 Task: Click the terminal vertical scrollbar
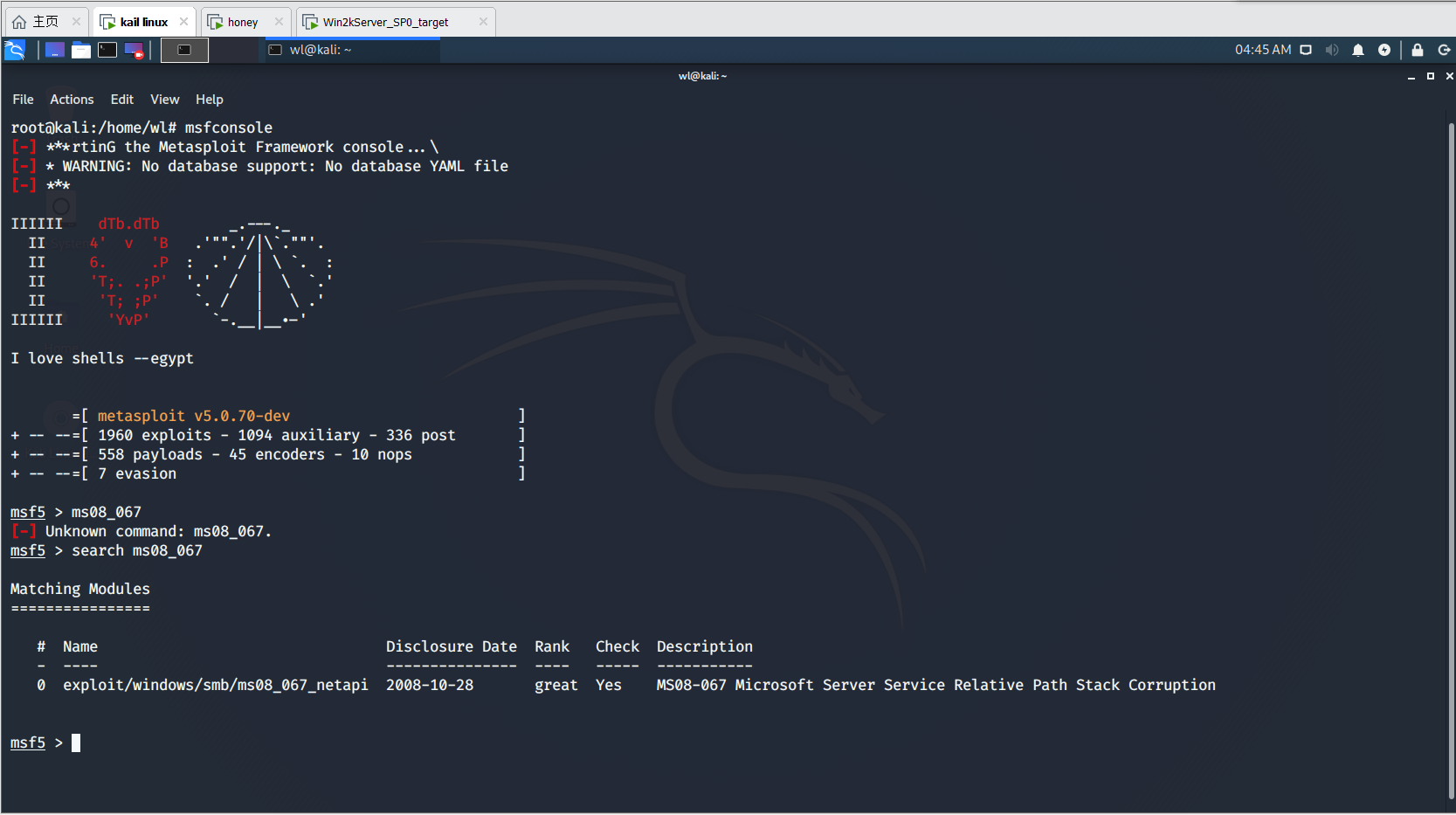pyautogui.click(x=1451, y=460)
